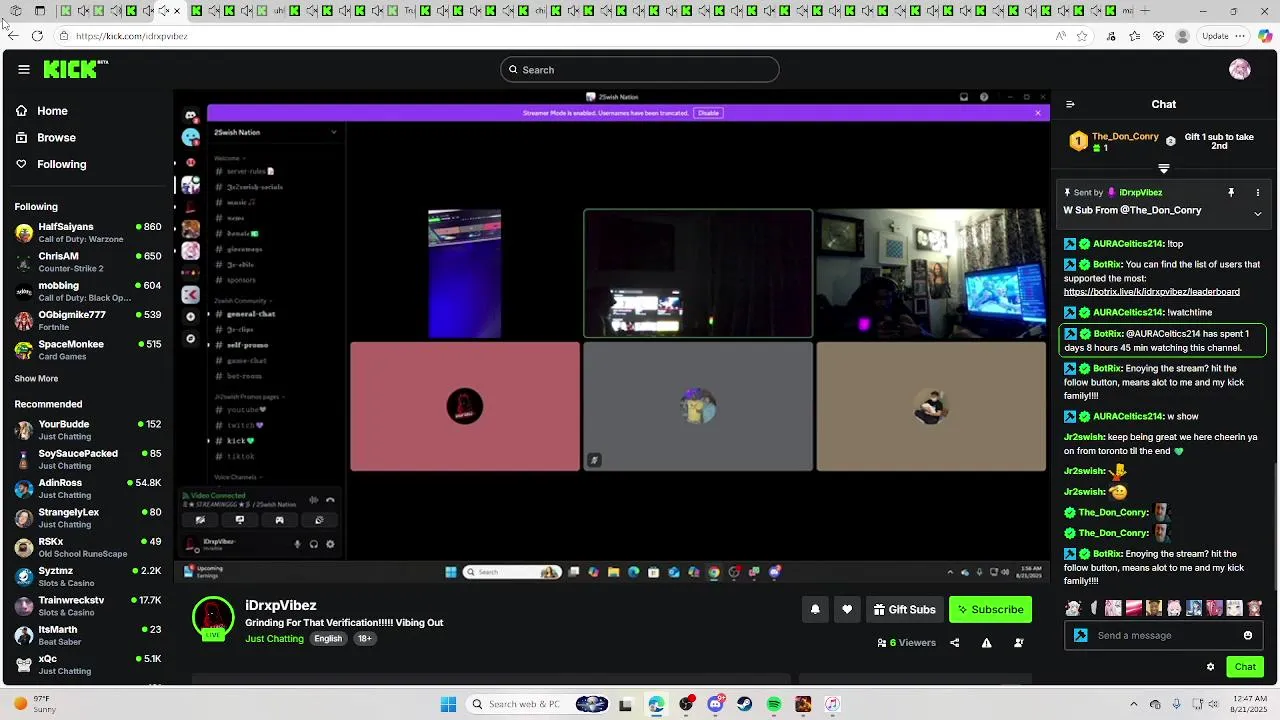Click the KICK logo

click(75, 69)
